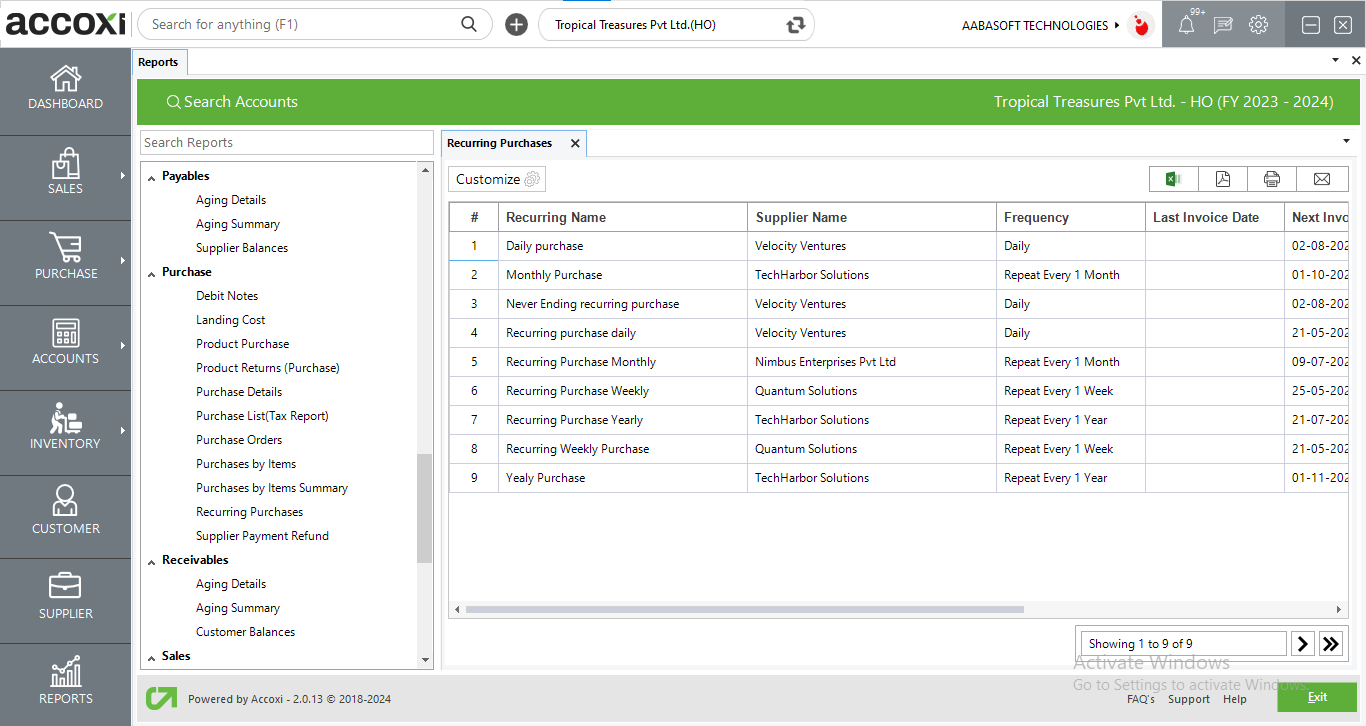This screenshot has height=726, width=1366.
Task: Collapse the Purchase reports section
Action: 152,273
